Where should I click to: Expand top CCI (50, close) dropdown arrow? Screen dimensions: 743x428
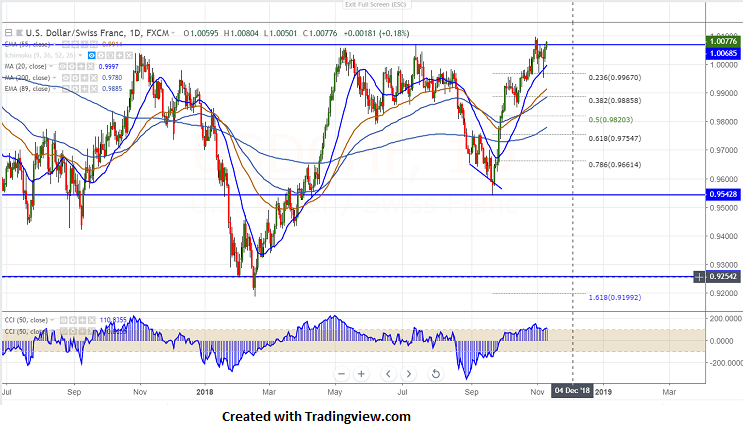[x=52, y=320]
